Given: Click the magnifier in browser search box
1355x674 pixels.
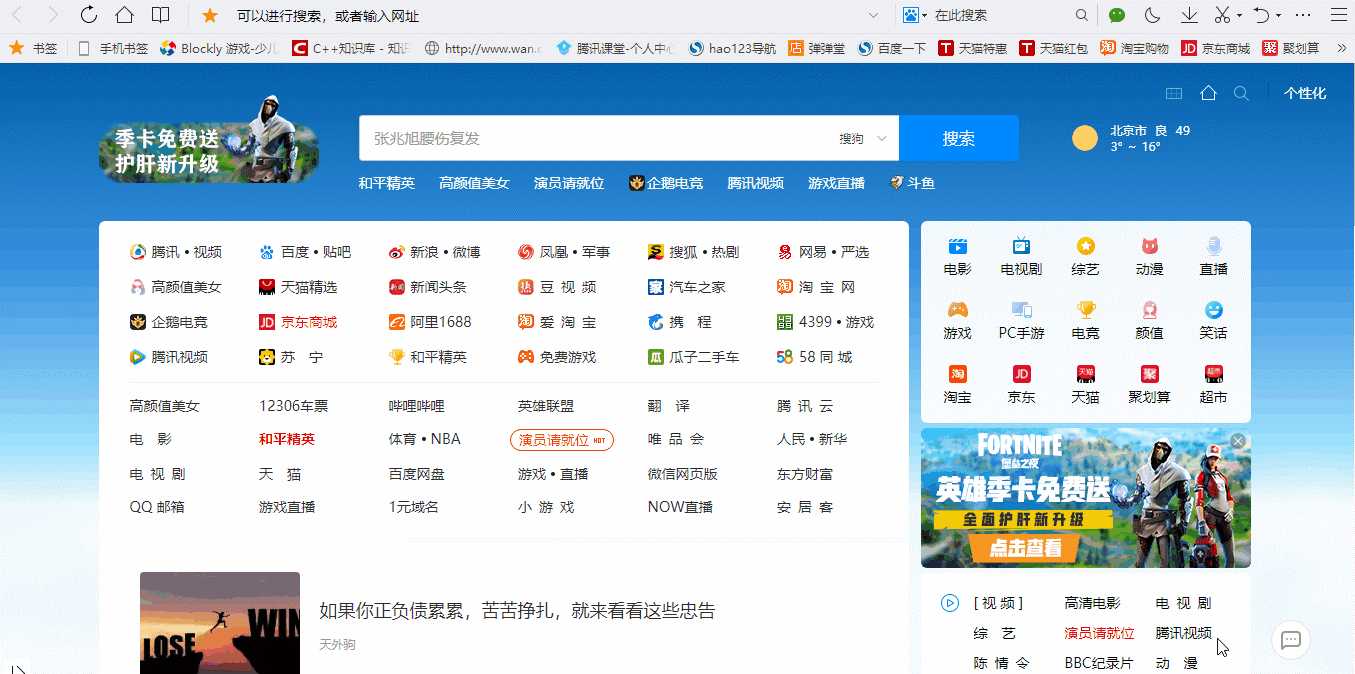Looking at the screenshot, I should pos(1081,15).
